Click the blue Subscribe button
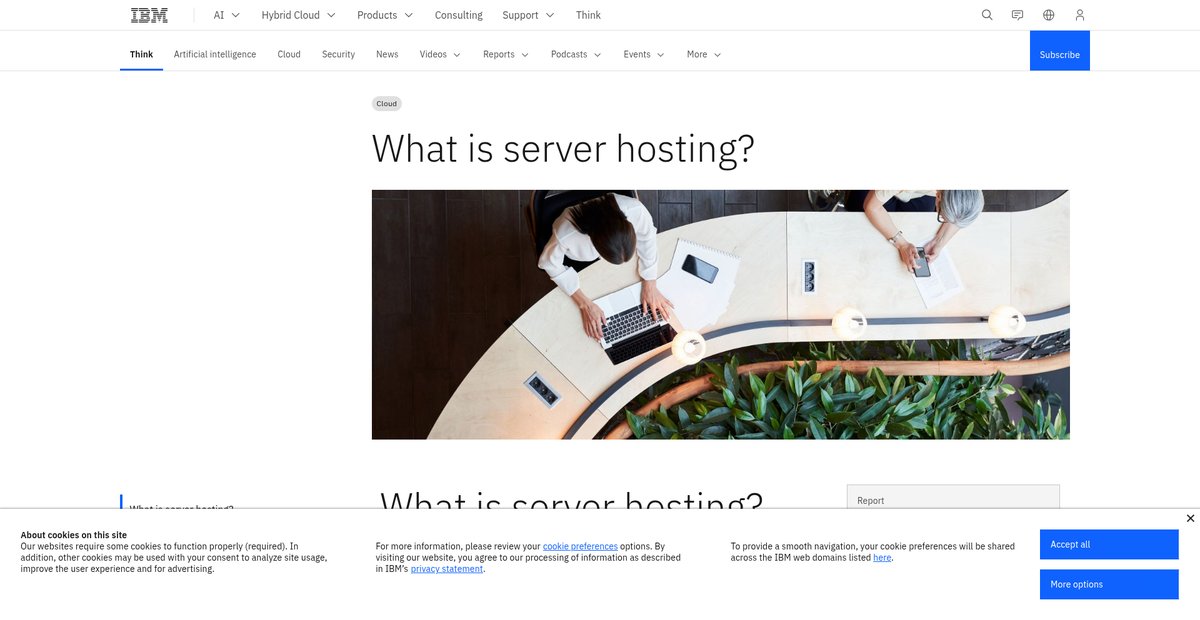Image resolution: width=1200 pixels, height=620 pixels. [1060, 51]
